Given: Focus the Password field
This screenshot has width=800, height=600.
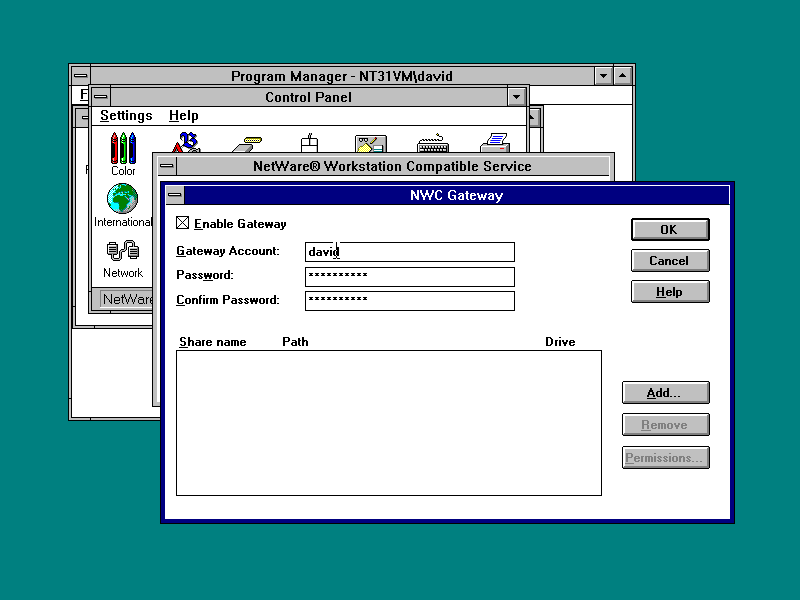Looking at the screenshot, I should click(410, 277).
